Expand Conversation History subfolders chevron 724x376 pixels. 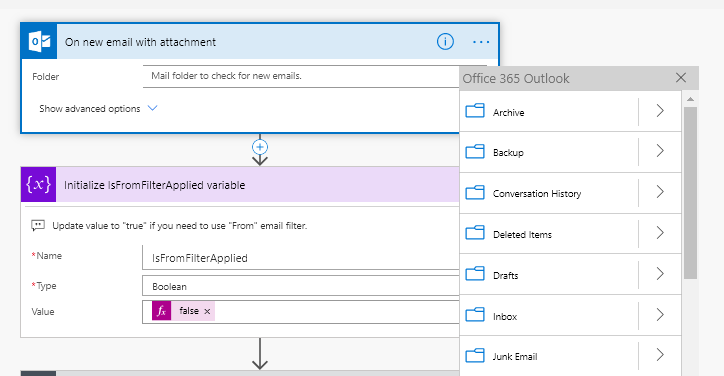tap(660, 192)
